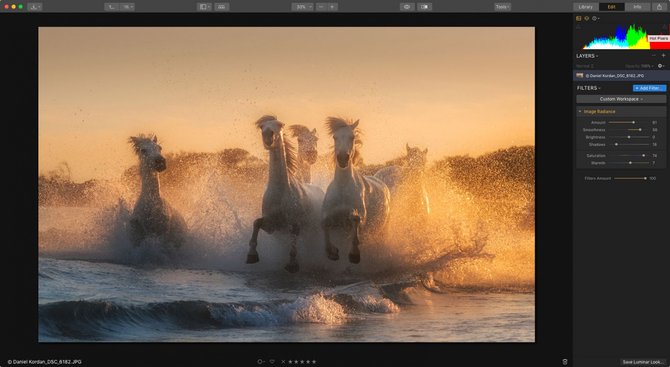Mark photo as favorite with heart icon

(x=272, y=362)
